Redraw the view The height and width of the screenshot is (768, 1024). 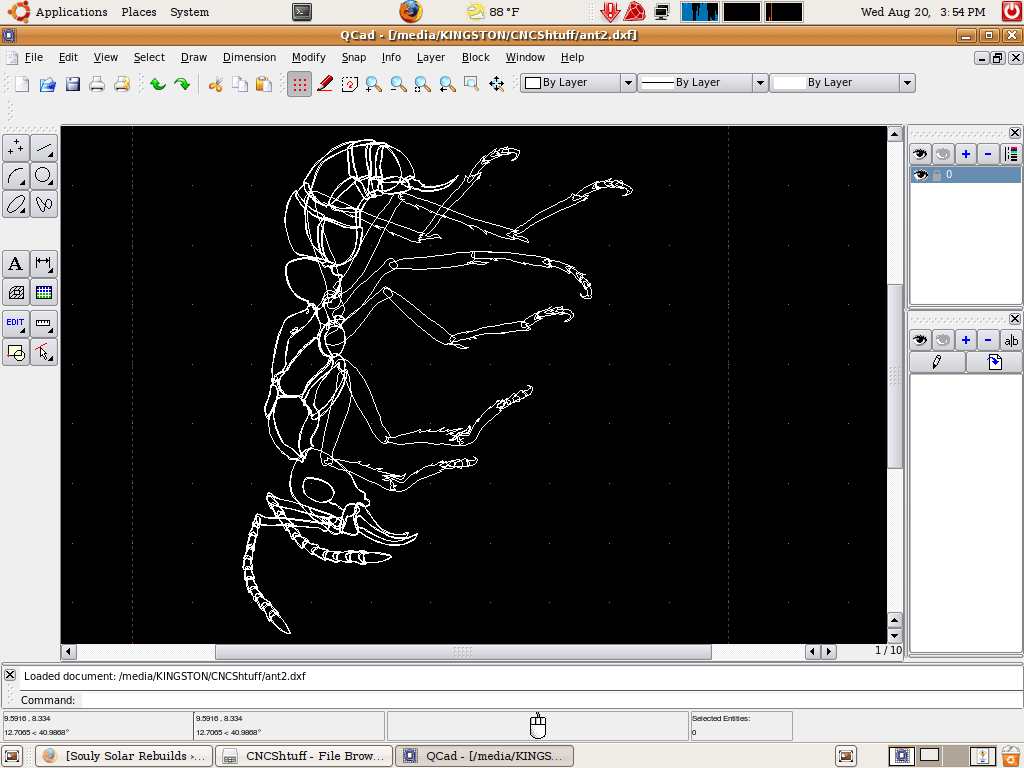tap(349, 84)
